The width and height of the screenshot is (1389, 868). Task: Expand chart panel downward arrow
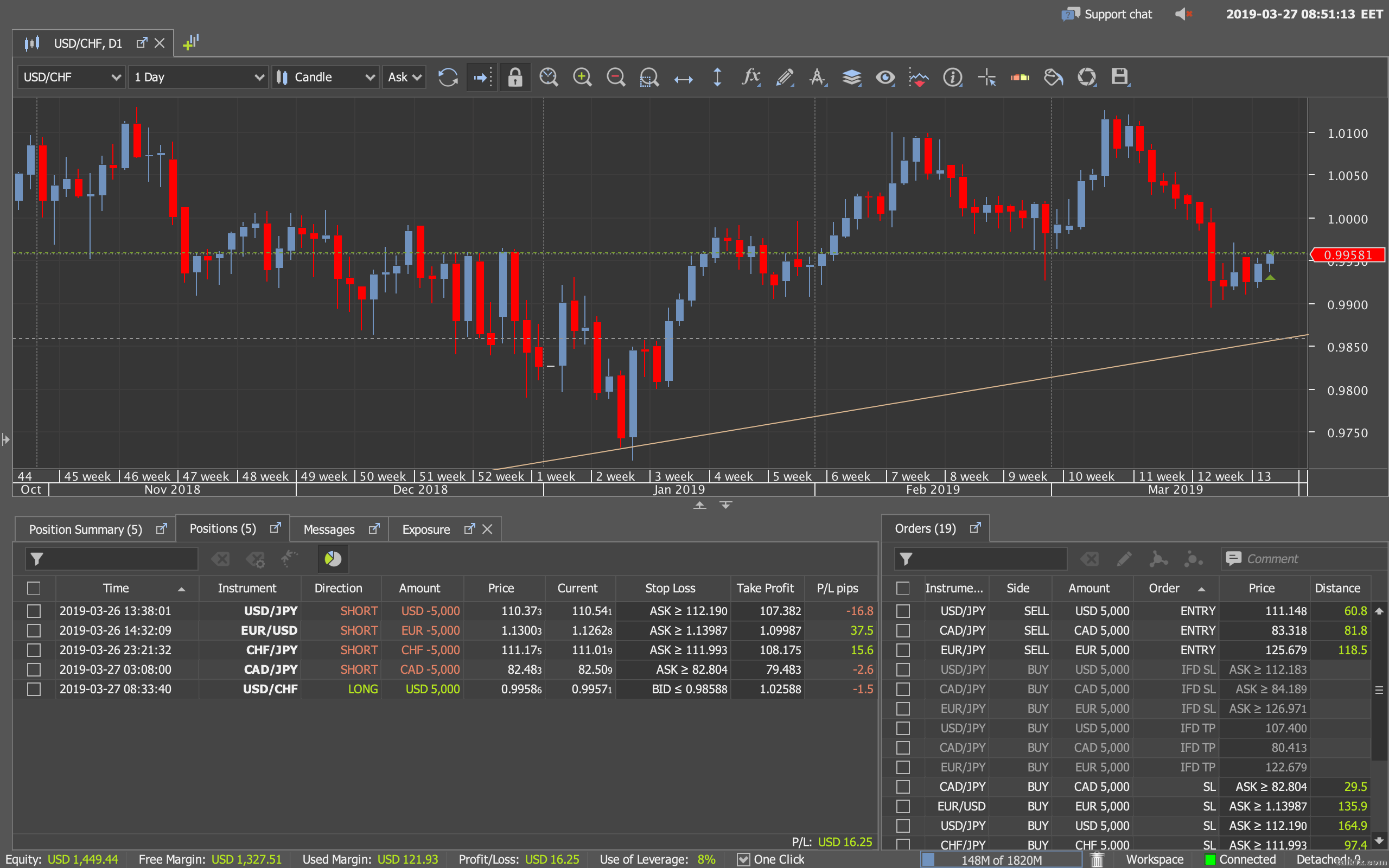pos(726,505)
